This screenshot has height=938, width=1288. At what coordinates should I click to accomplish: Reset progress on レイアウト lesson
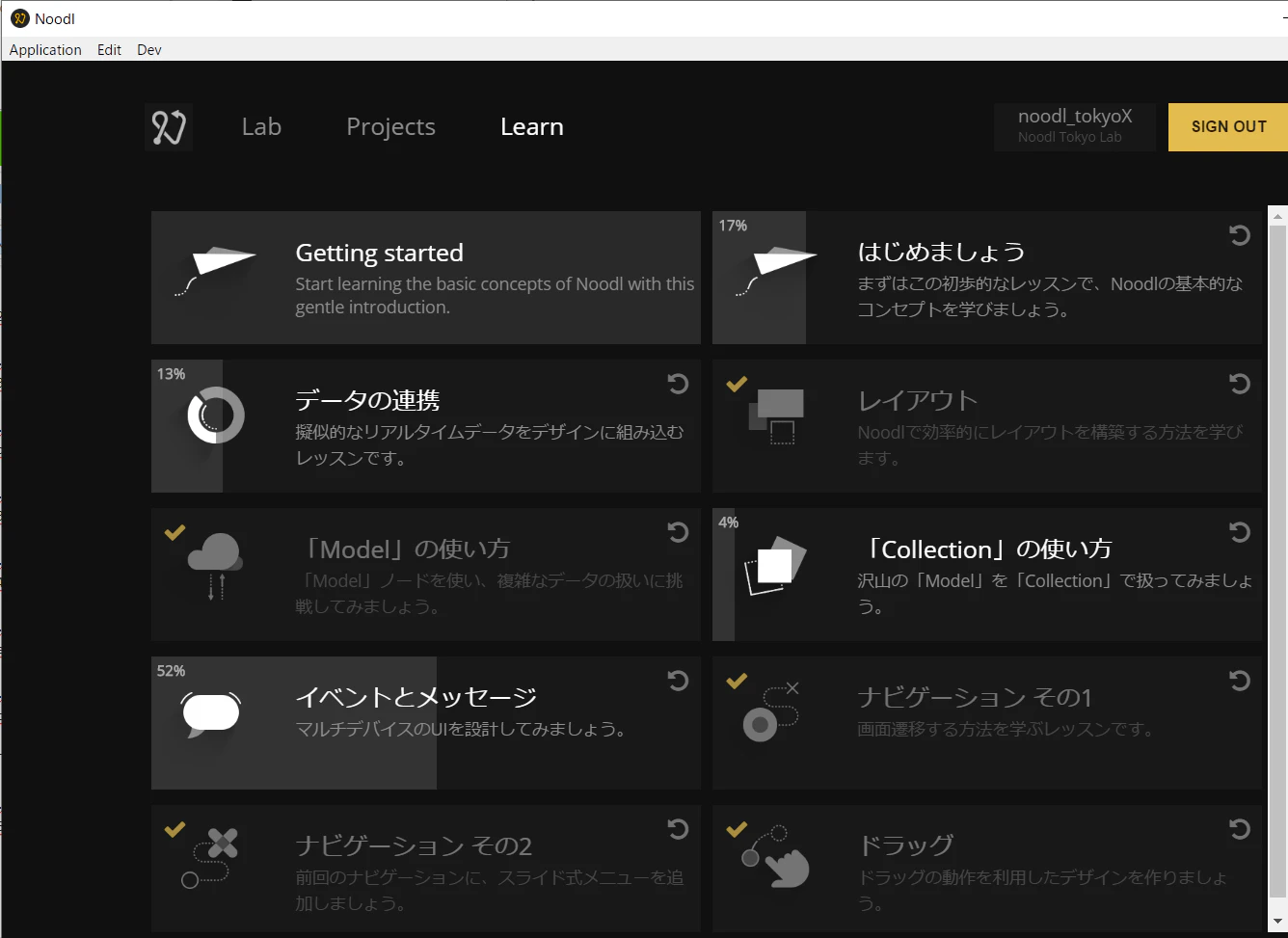[1240, 384]
